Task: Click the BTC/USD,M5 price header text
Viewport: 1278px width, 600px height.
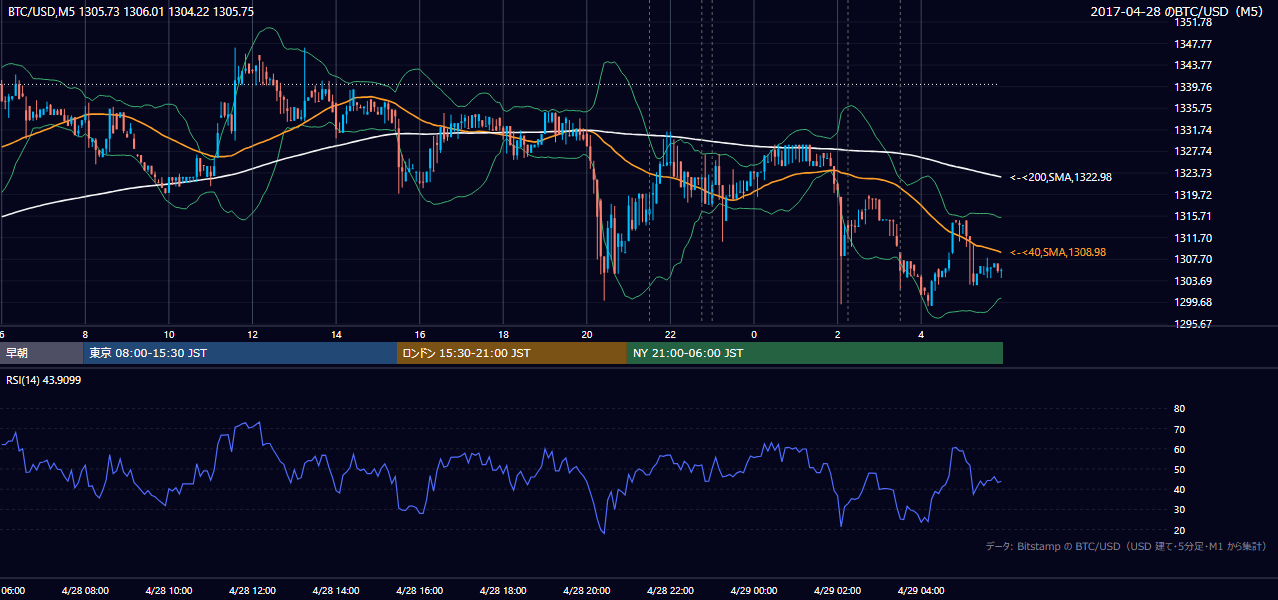Action: (130, 12)
